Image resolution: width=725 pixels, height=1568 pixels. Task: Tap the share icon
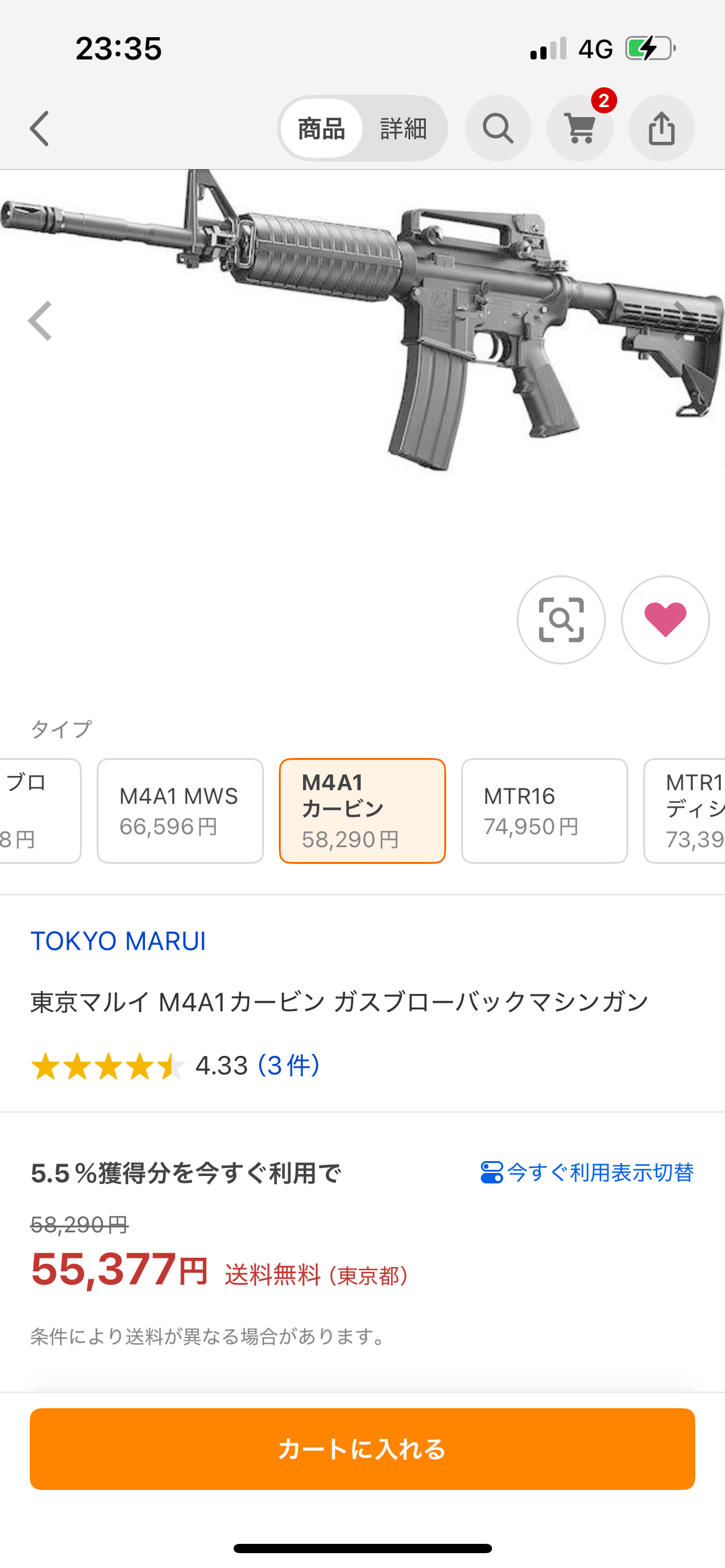click(661, 129)
